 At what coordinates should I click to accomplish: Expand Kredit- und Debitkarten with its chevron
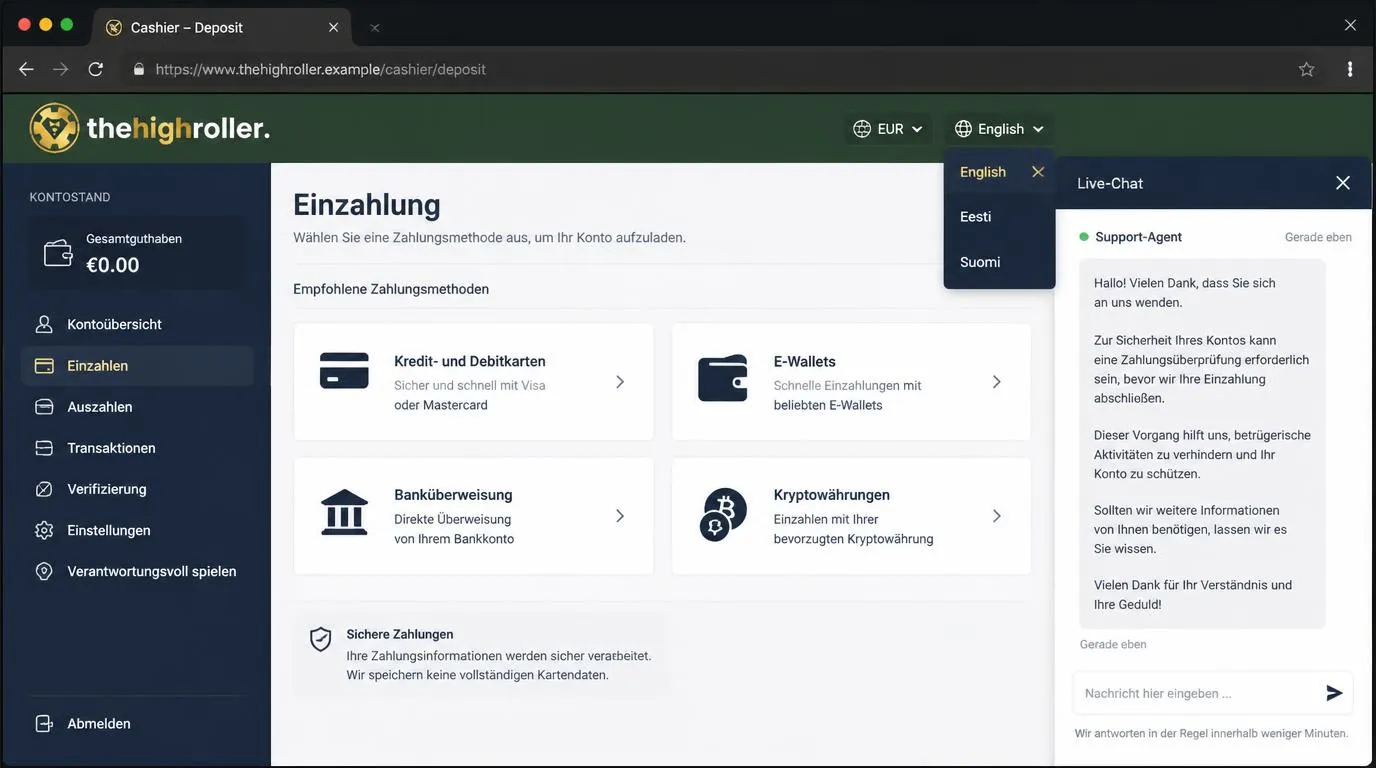coord(620,382)
